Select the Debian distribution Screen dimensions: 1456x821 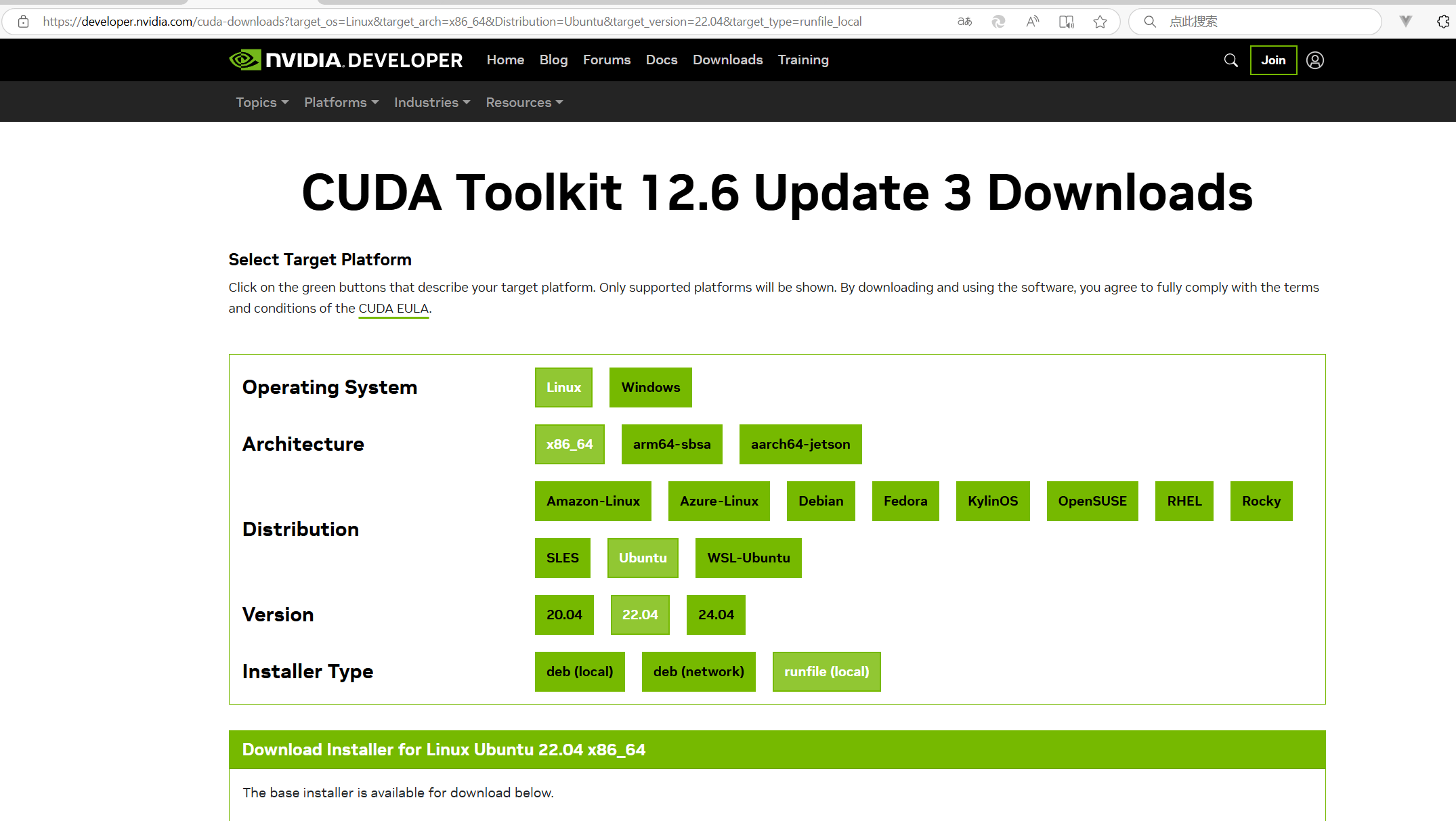(821, 501)
